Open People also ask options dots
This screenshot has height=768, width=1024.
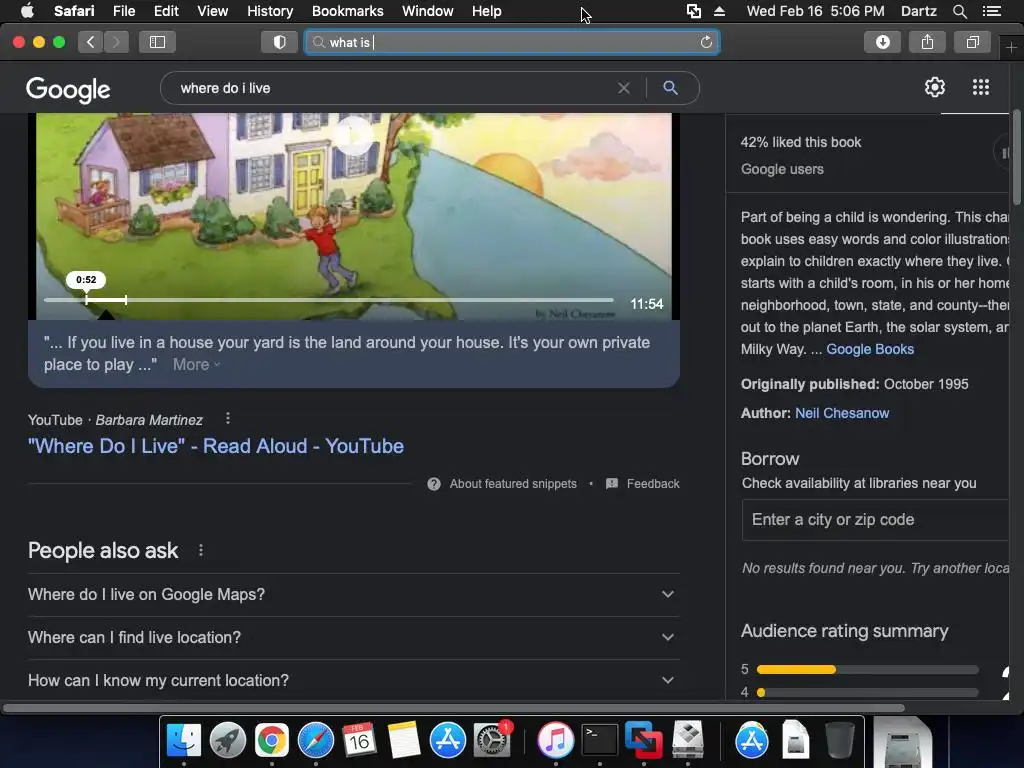click(200, 551)
